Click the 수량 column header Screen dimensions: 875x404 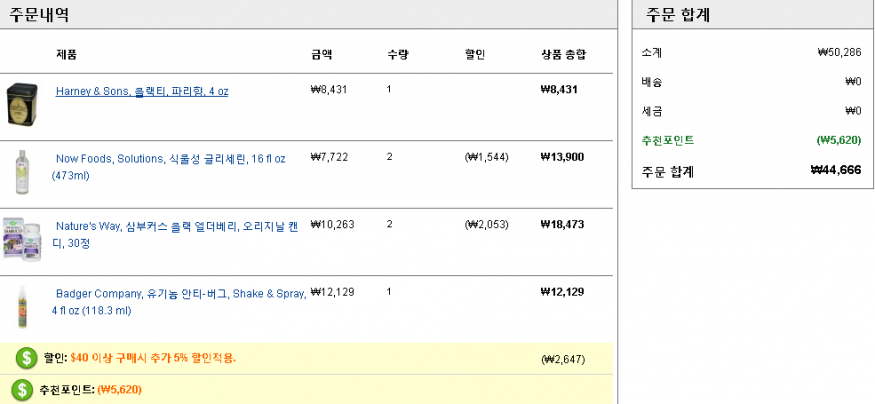[397, 55]
